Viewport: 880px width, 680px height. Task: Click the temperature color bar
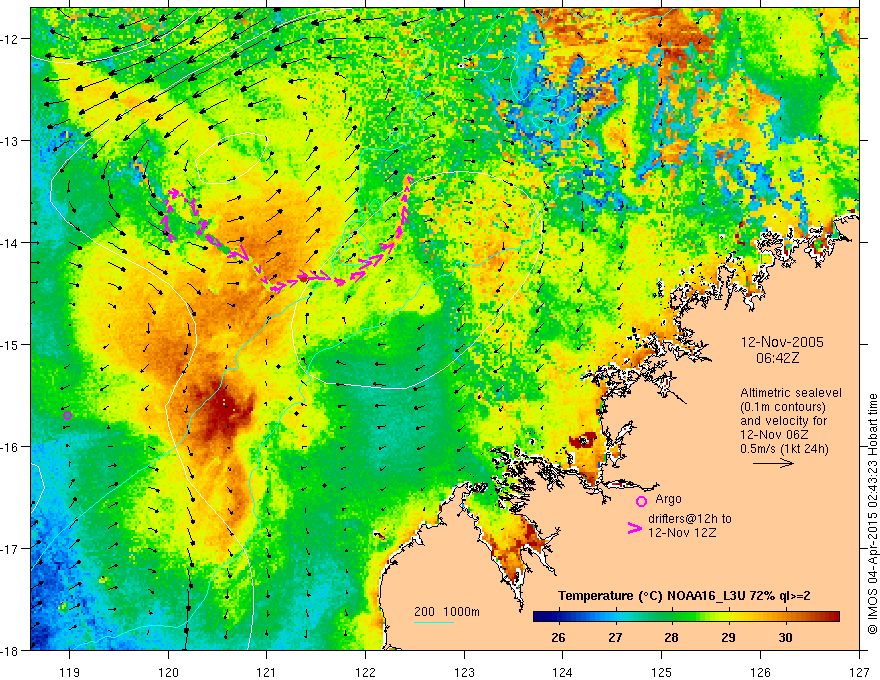[686, 616]
